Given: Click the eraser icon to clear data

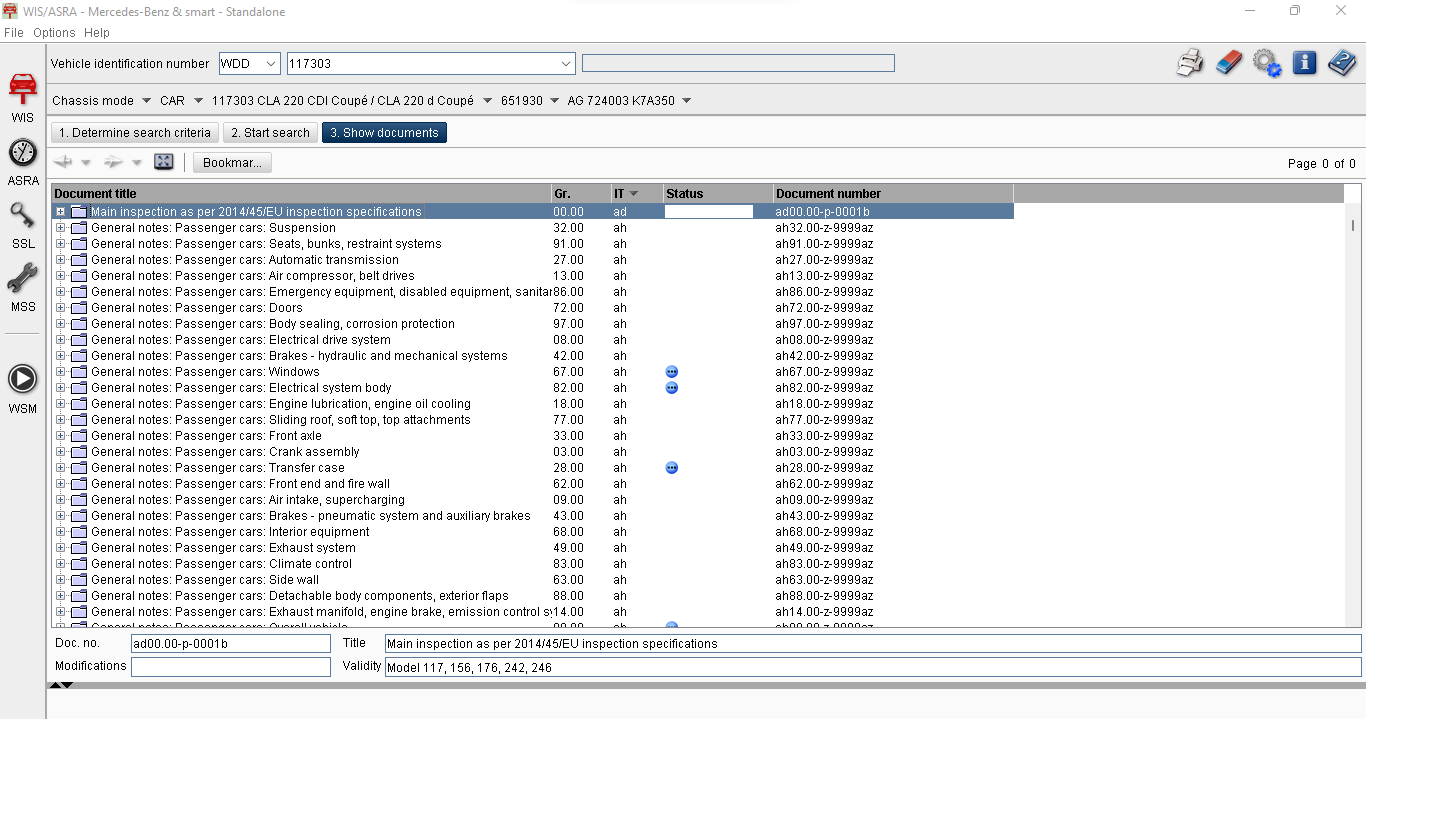Looking at the screenshot, I should tap(1228, 63).
